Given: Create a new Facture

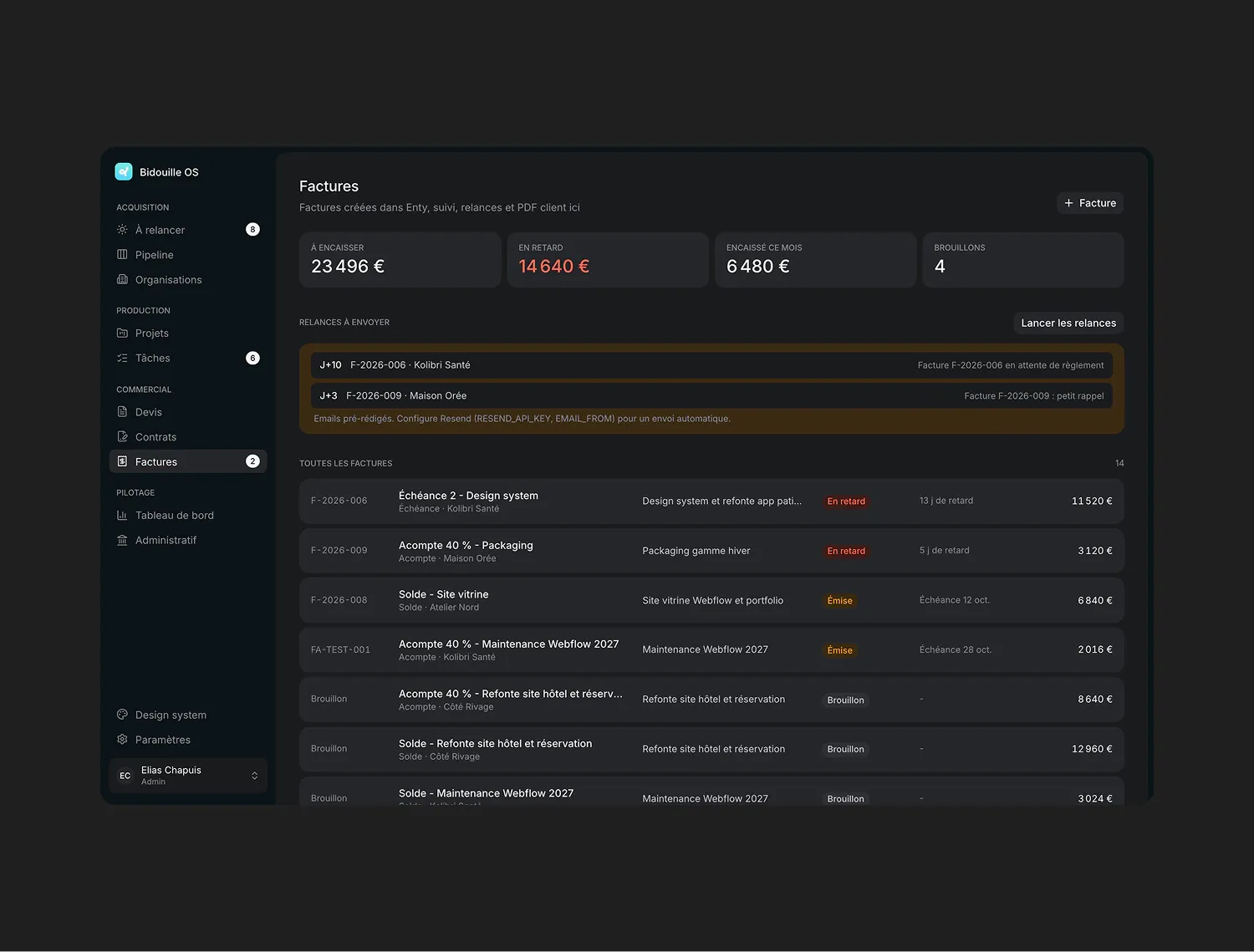Looking at the screenshot, I should coord(1090,203).
